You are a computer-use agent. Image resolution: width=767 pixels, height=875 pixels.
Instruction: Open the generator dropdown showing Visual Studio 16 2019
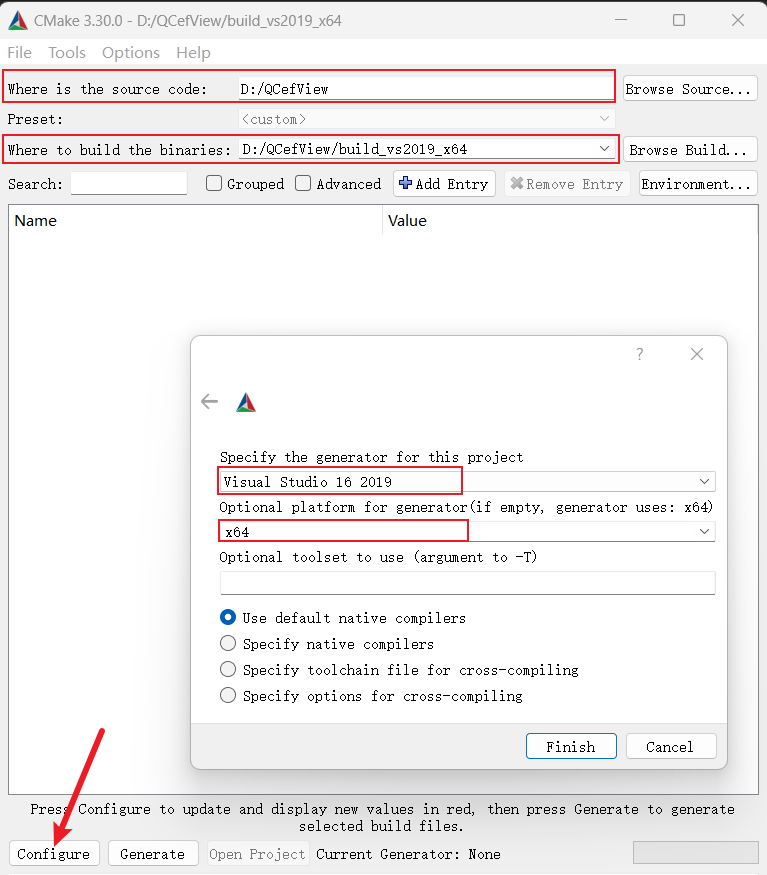tap(468, 481)
